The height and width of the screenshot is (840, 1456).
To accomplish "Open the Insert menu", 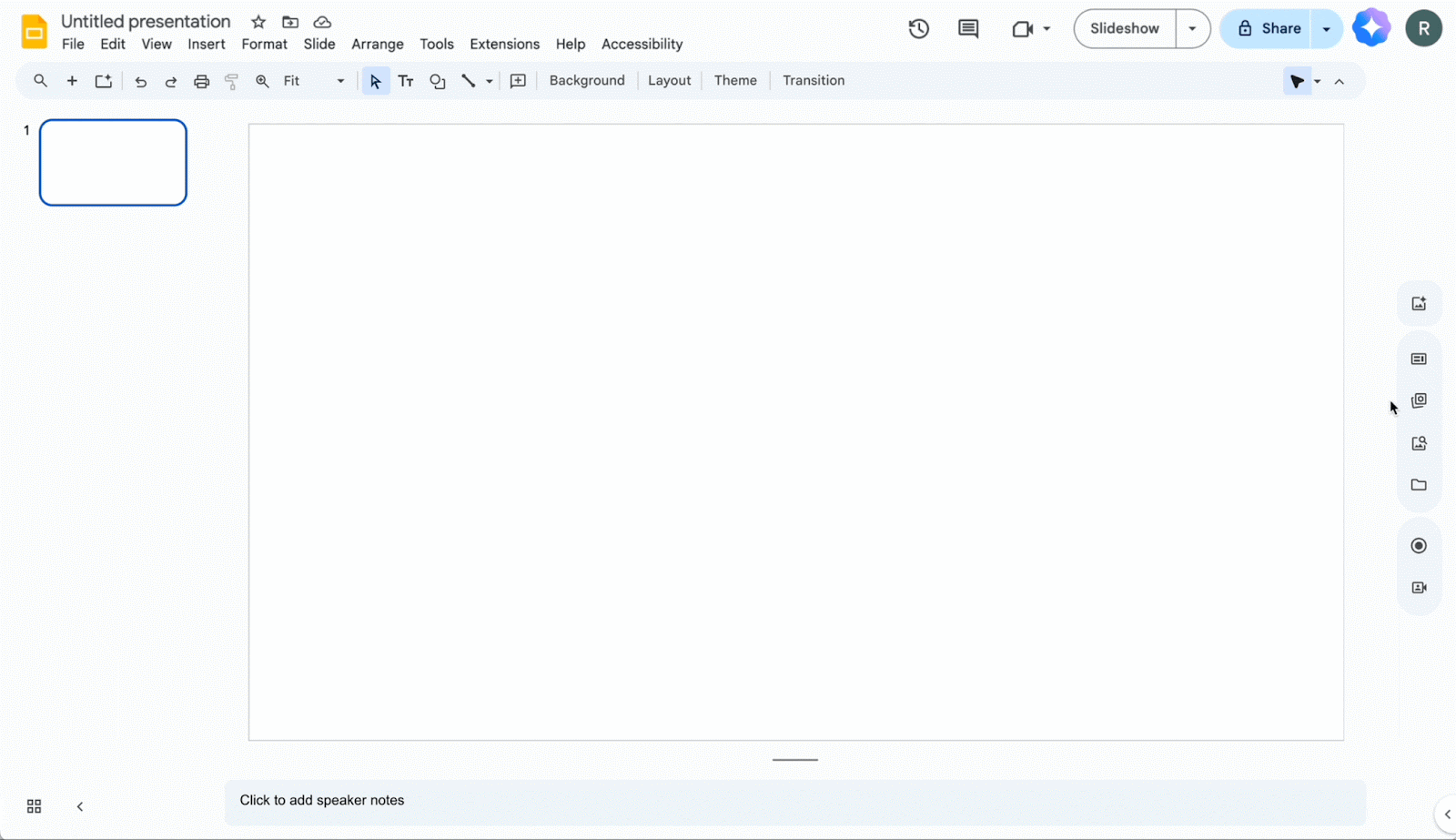I will click(x=207, y=44).
